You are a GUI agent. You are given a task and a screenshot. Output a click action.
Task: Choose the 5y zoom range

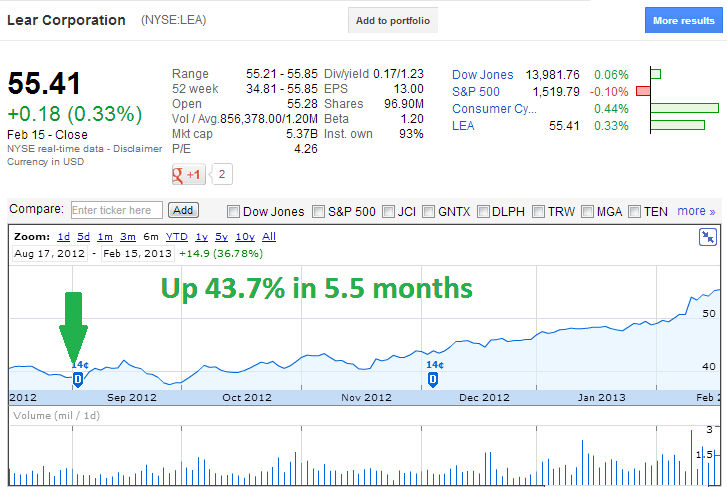point(221,237)
